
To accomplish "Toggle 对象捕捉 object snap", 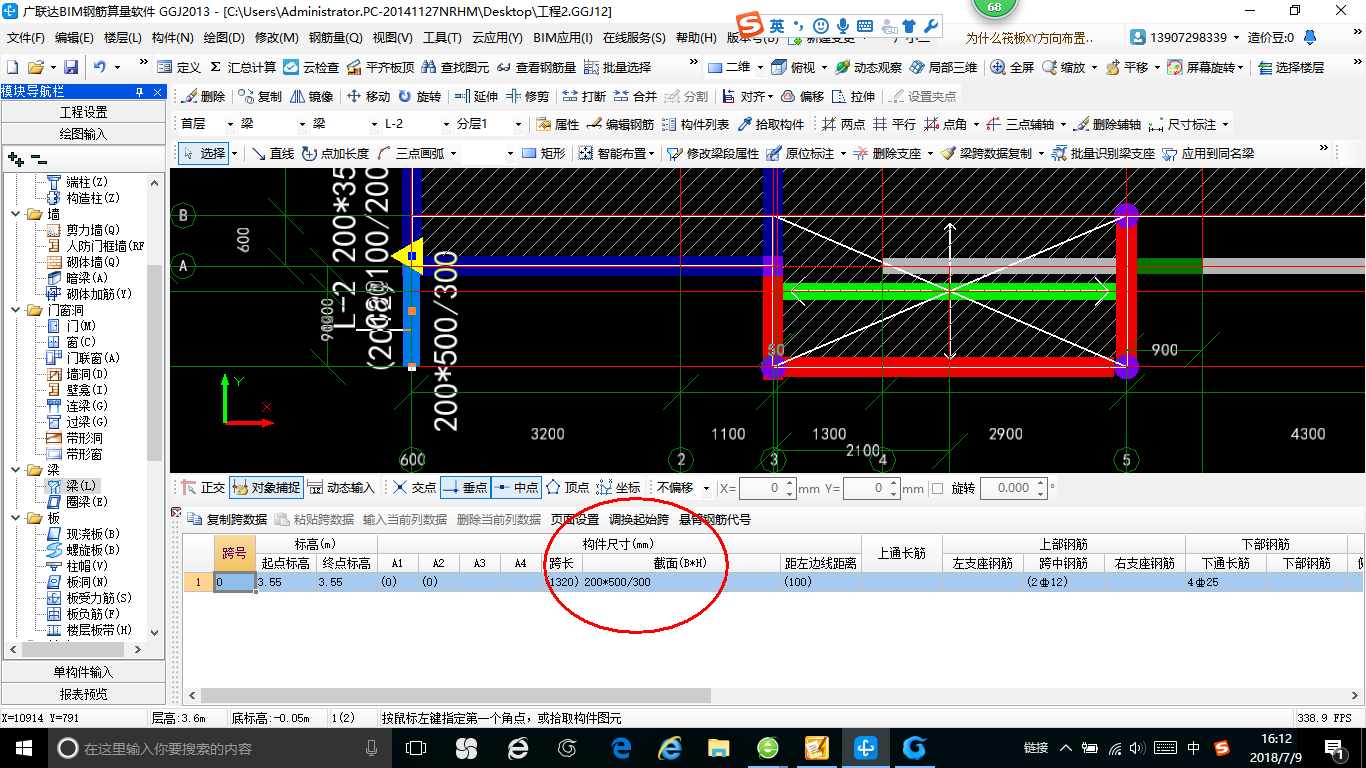I will 265,488.
